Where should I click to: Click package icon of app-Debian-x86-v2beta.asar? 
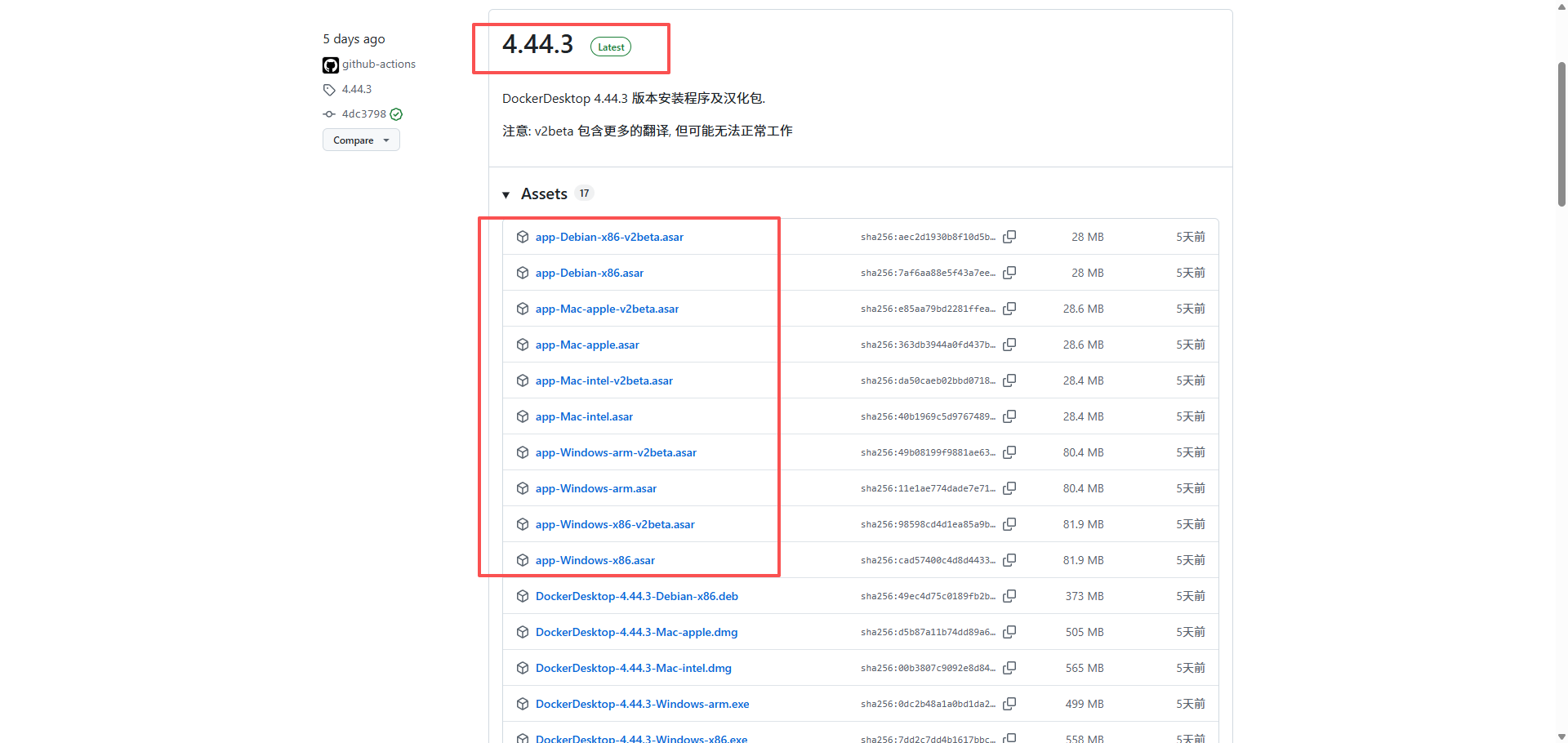pos(523,237)
